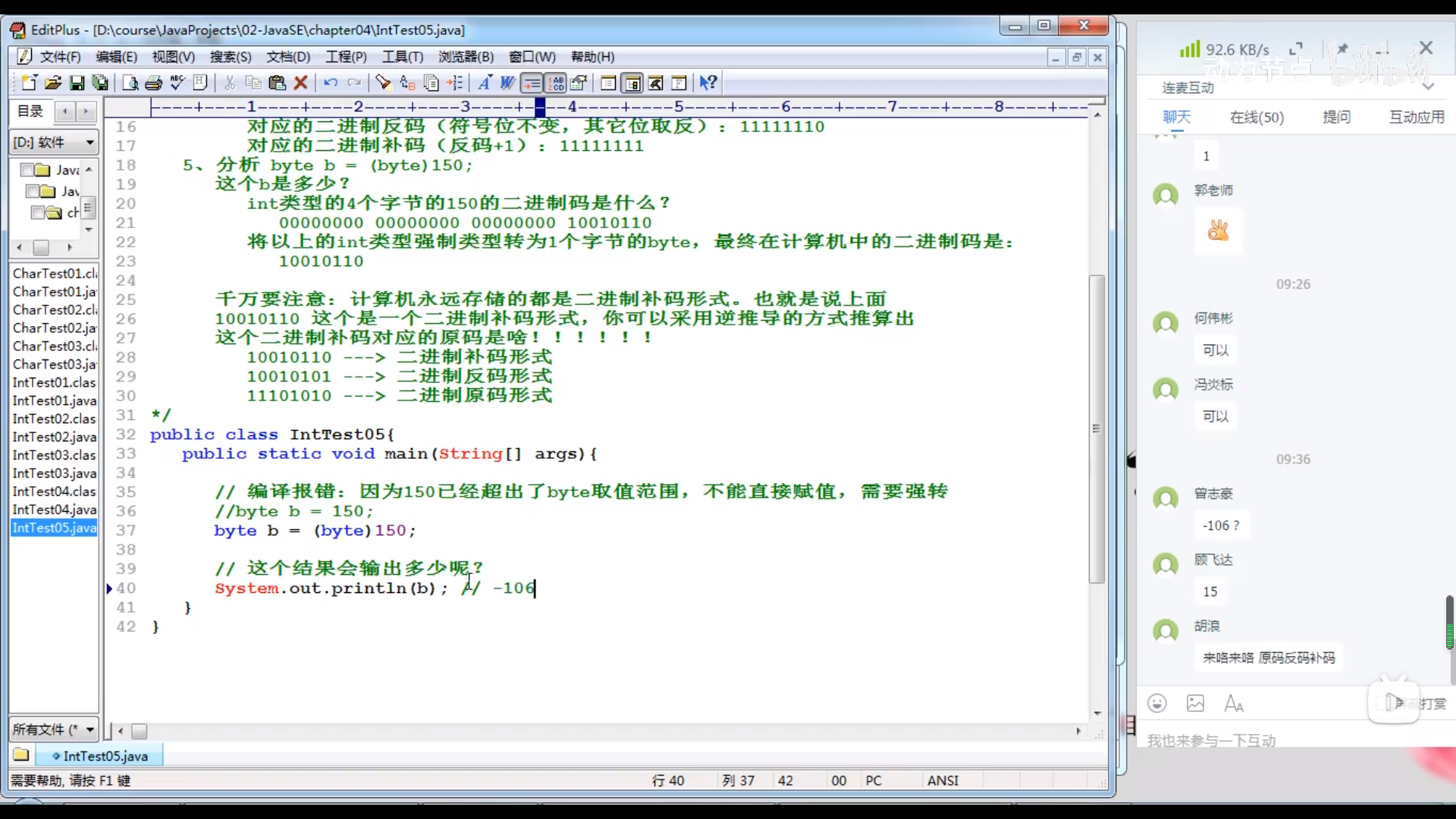Click the Open file folder icon
This screenshot has height=819, width=1456.
pos(53,83)
